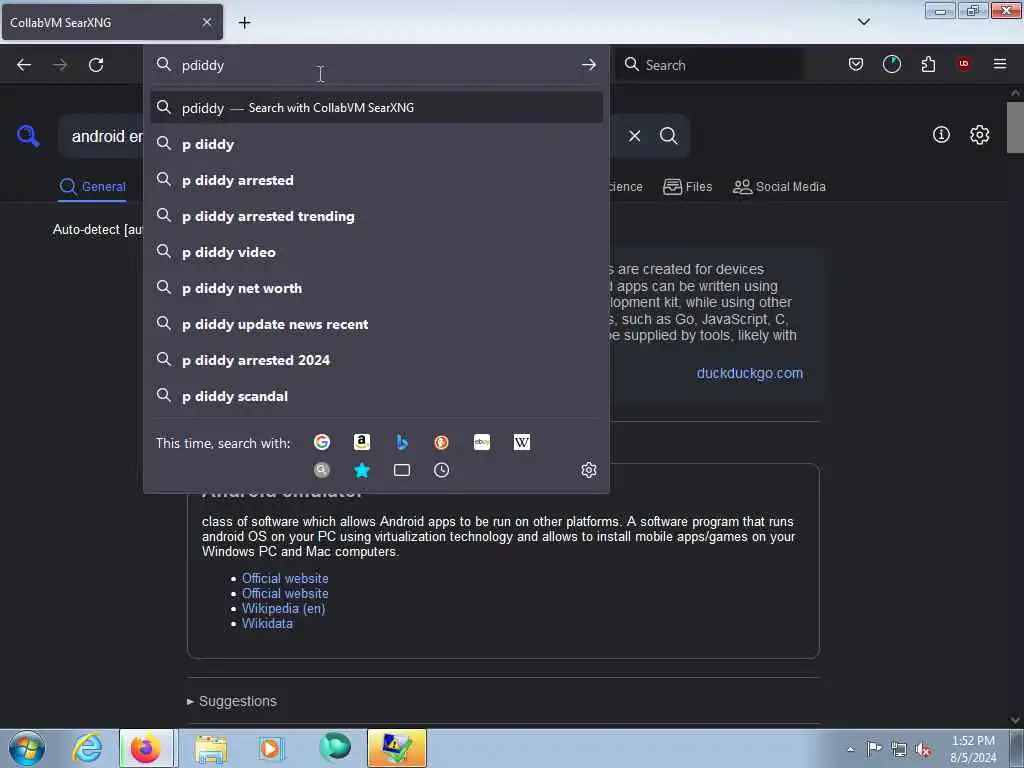Search this time with Bing
Screen dimensions: 1024x768
click(x=402, y=442)
